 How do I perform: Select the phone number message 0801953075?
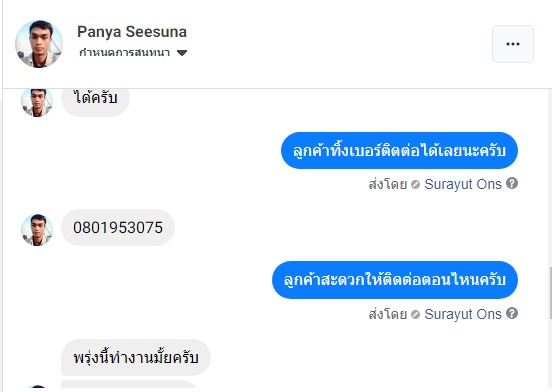(x=118, y=228)
